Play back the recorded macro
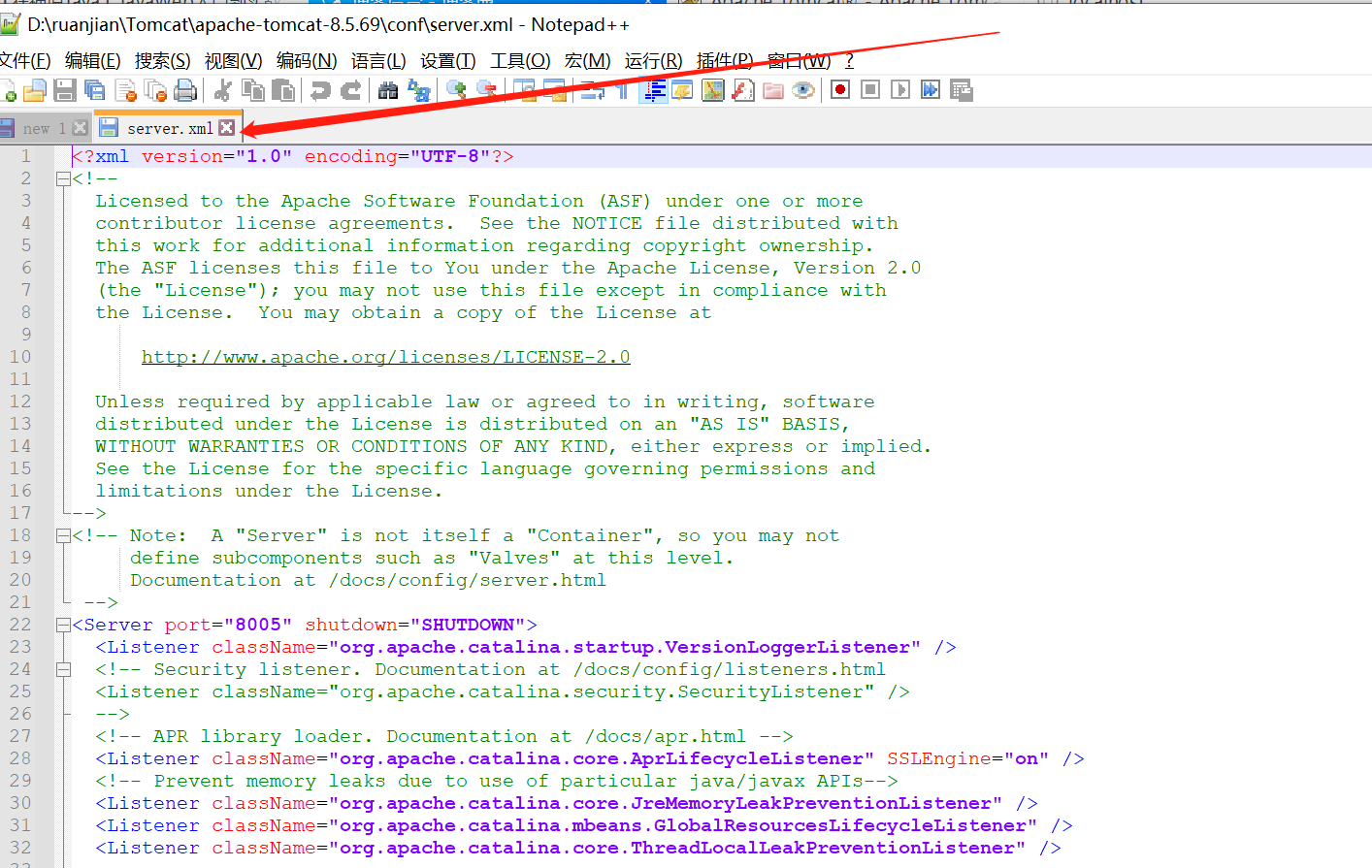 pos(900,90)
